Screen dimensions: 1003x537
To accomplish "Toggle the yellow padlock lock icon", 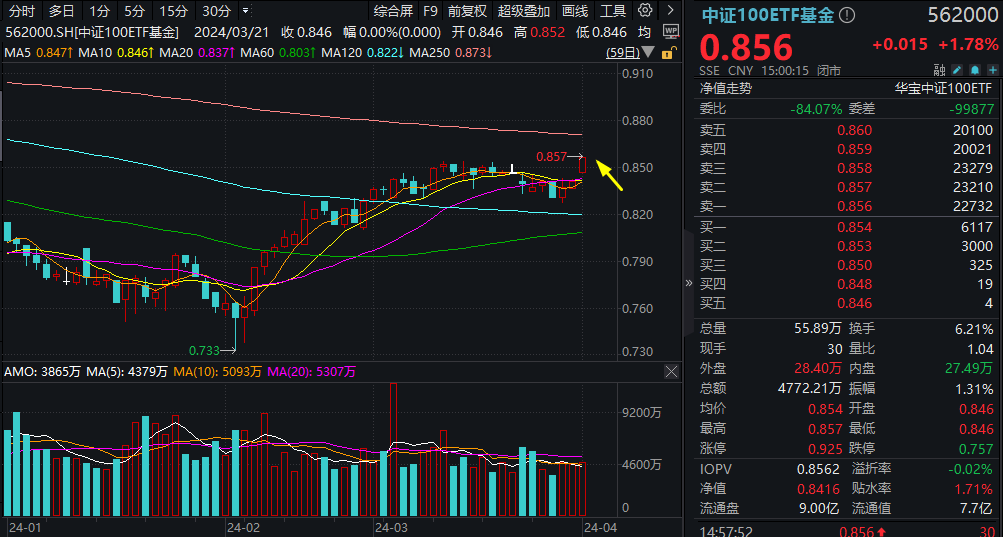I will pos(668,53).
